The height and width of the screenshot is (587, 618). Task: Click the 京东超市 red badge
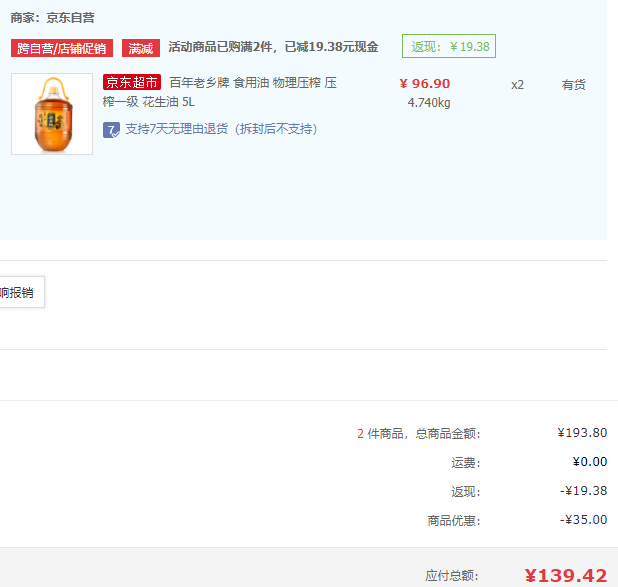(x=132, y=82)
